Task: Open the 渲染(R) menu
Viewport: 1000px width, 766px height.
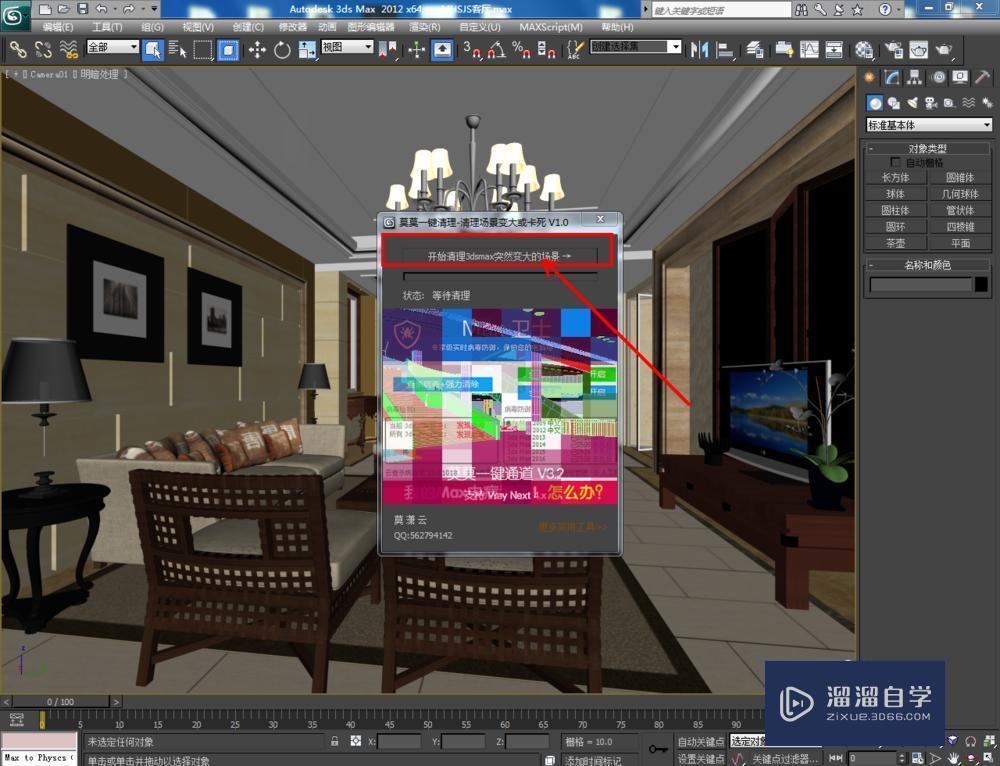Action: [x=425, y=27]
